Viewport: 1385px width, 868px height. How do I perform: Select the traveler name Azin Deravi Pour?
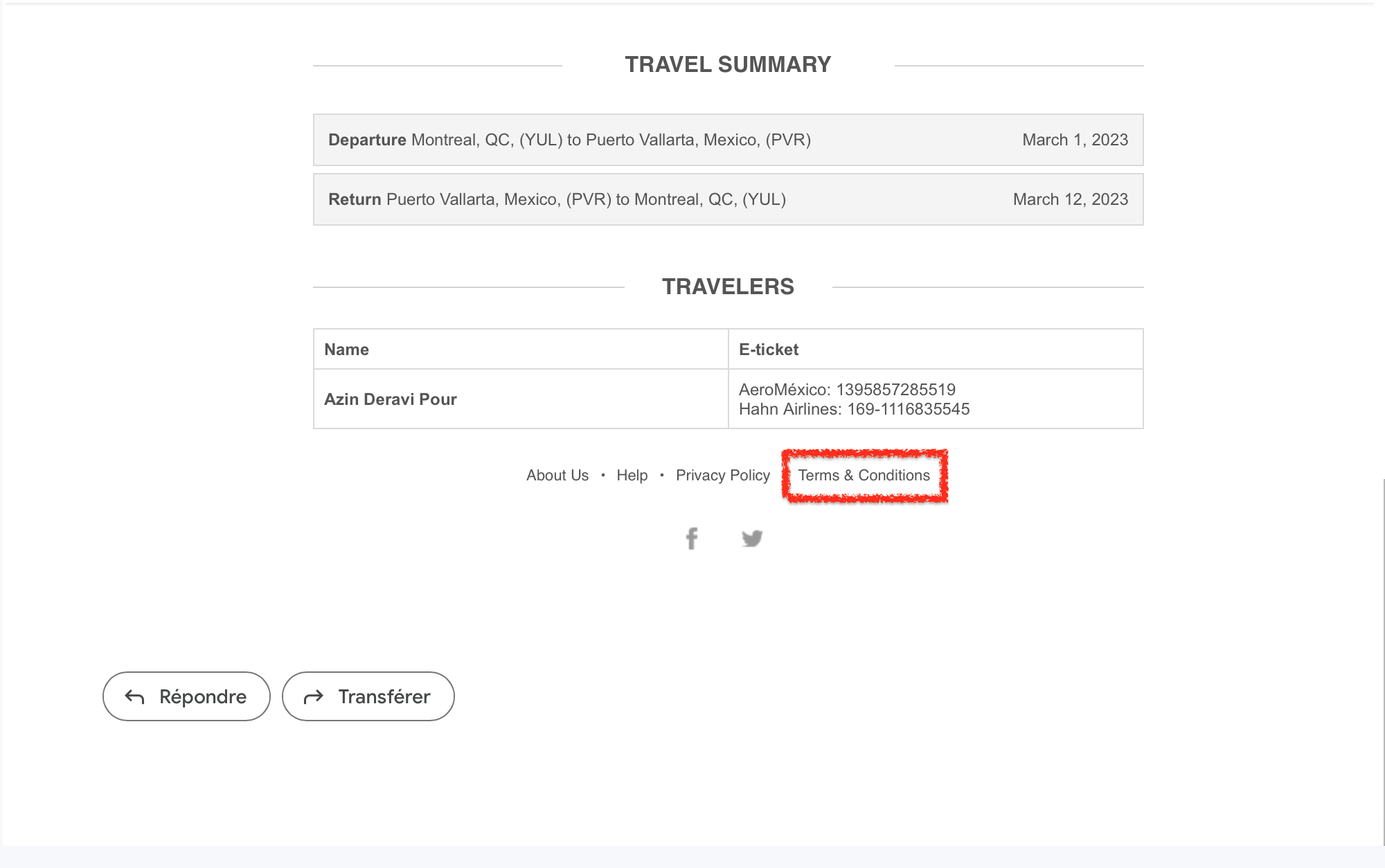[x=390, y=399]
